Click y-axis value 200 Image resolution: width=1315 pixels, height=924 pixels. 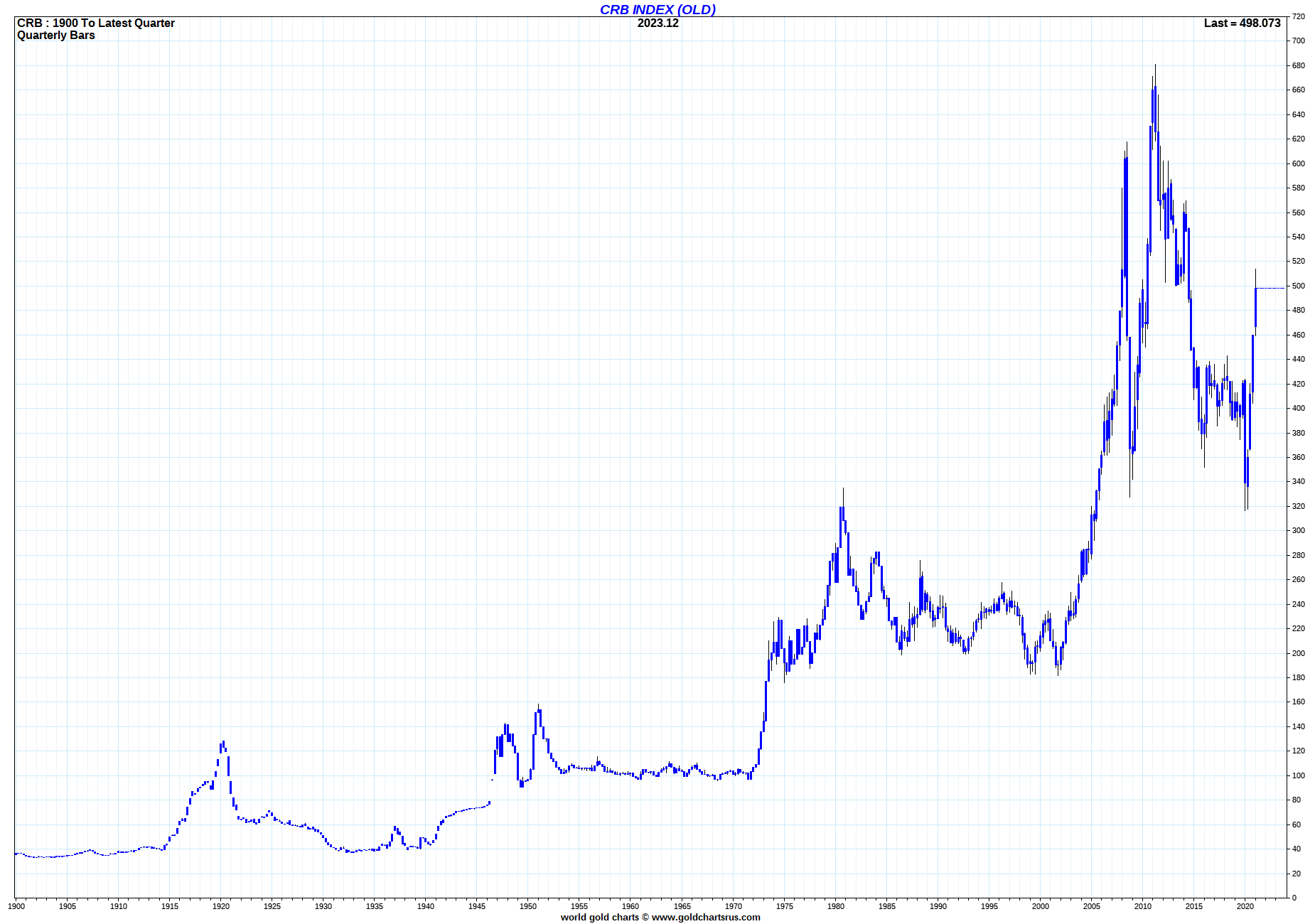[1299, 653]
